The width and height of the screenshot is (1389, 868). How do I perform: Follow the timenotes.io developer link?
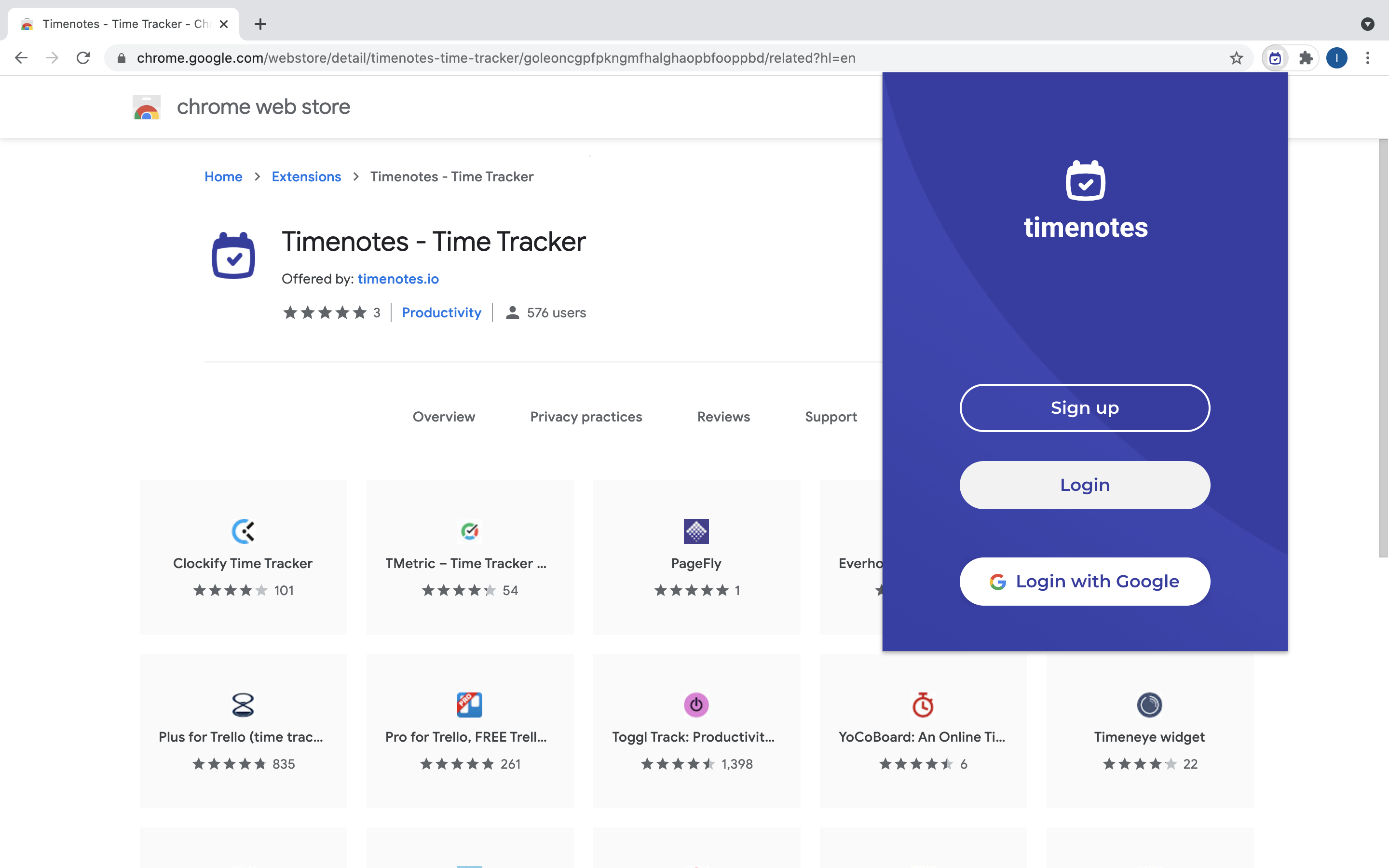point(398,279)
